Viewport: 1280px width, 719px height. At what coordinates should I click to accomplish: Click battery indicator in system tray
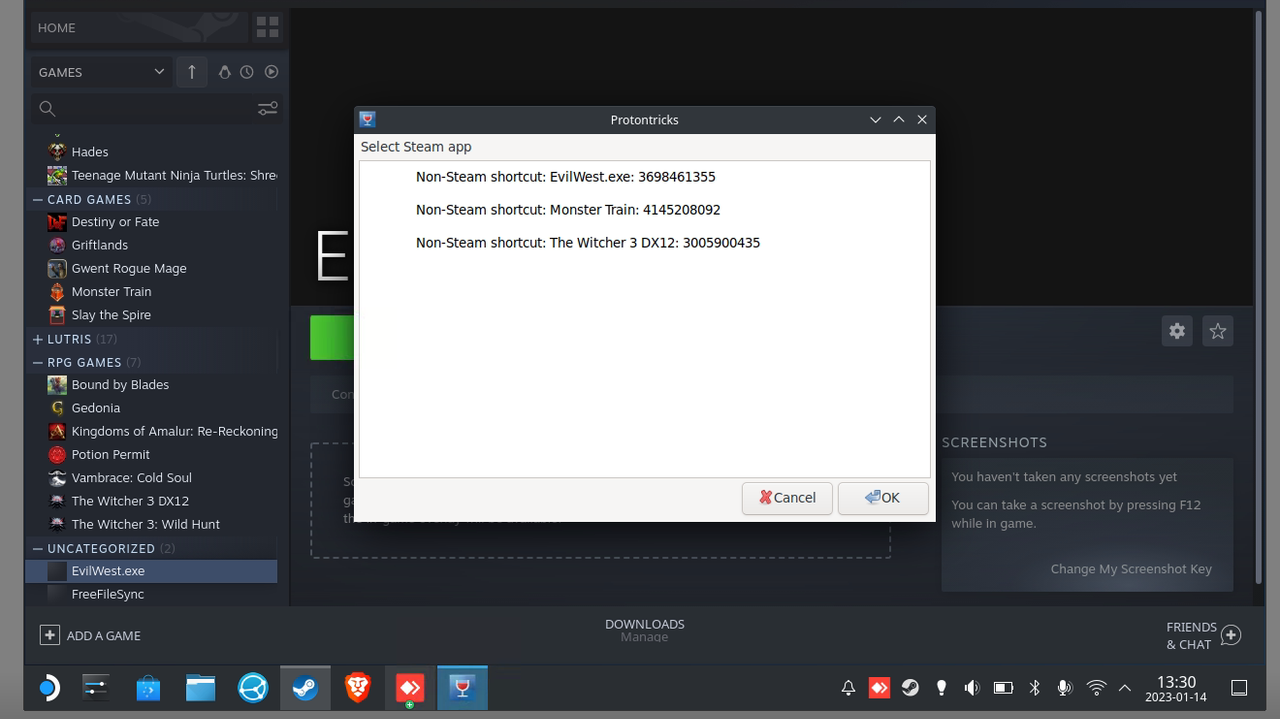1003,688
